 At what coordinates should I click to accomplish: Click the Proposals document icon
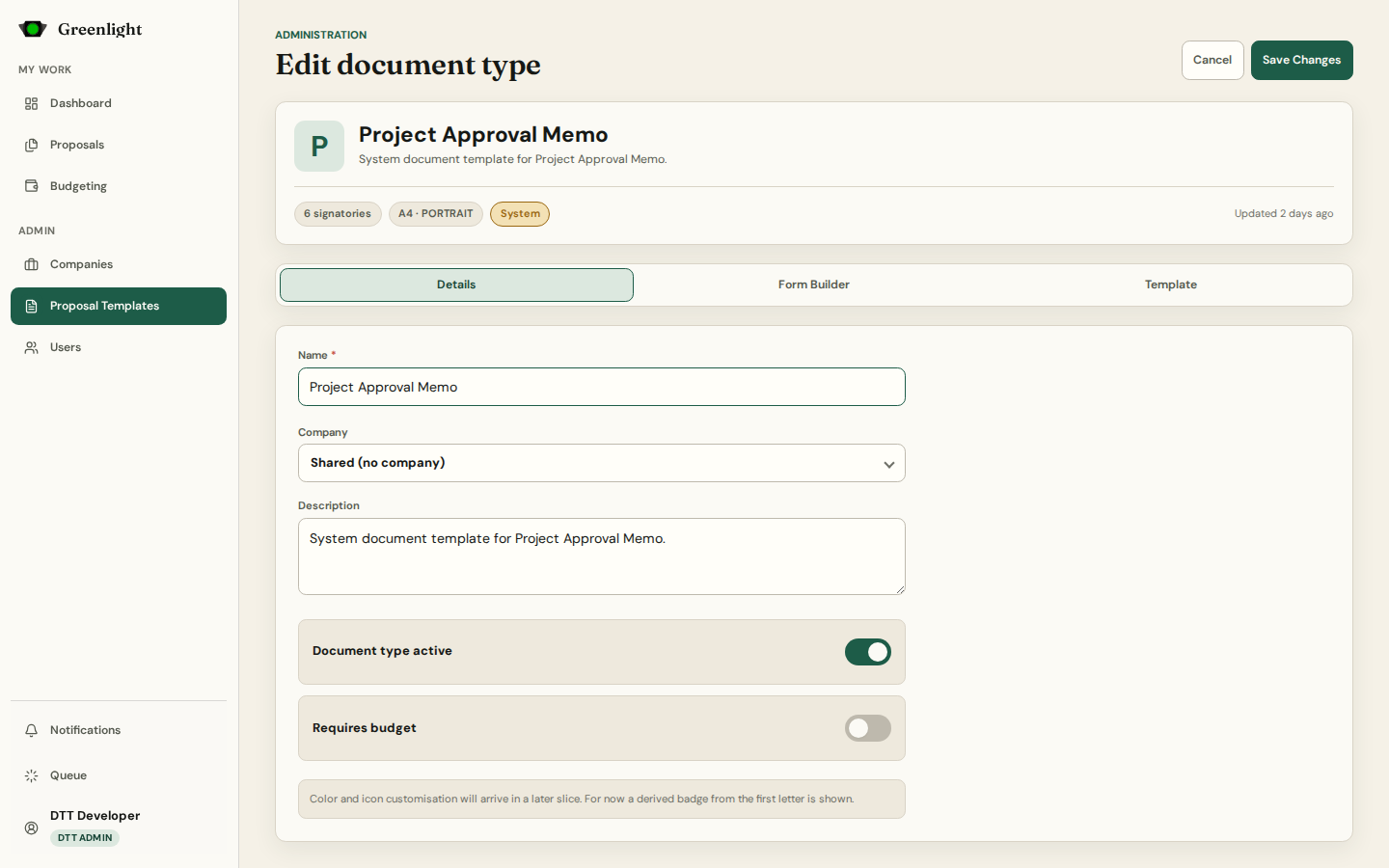pyautogui.click(x=32, y=145)
